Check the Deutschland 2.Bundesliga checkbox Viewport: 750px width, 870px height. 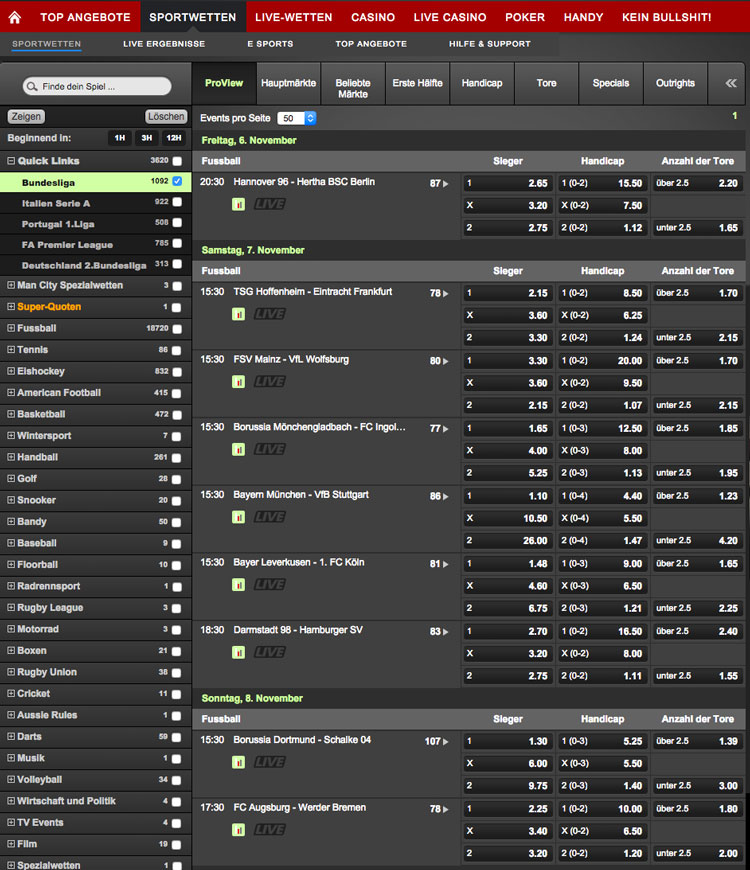177,264
